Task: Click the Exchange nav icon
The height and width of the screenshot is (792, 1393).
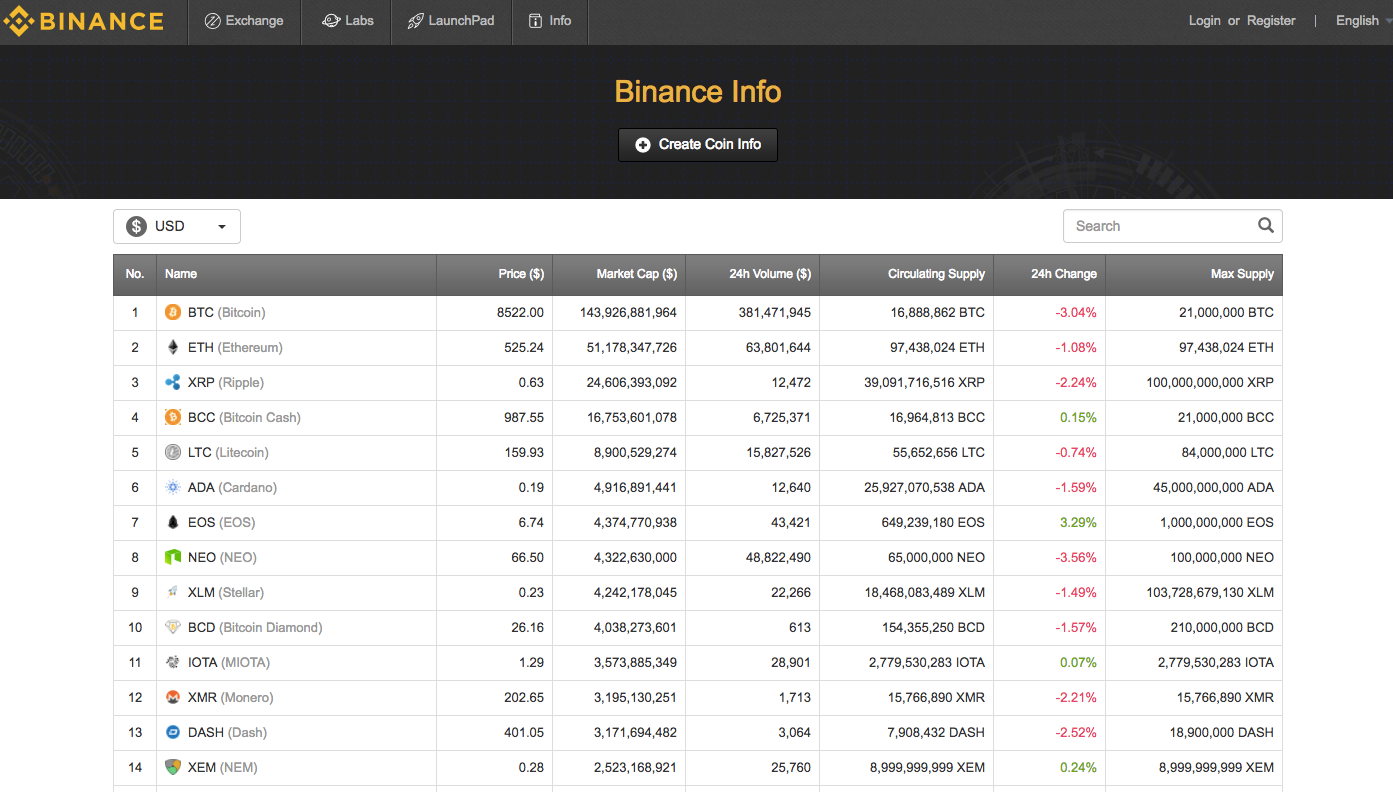Action: click(x=212, y=21)
